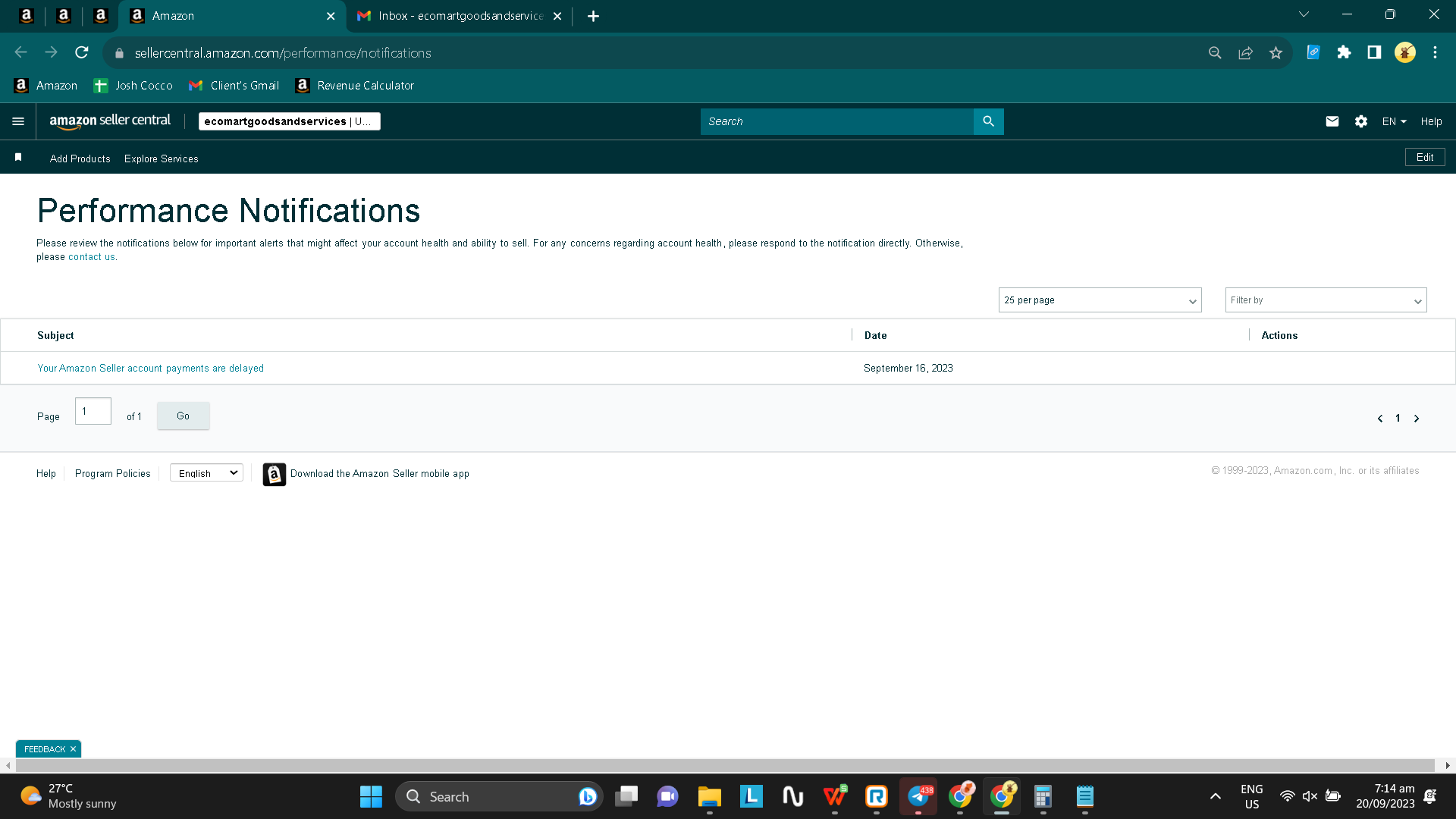The image size is (1456, 819).
Task: Click the page number input field
Action: tap(93, 411)
